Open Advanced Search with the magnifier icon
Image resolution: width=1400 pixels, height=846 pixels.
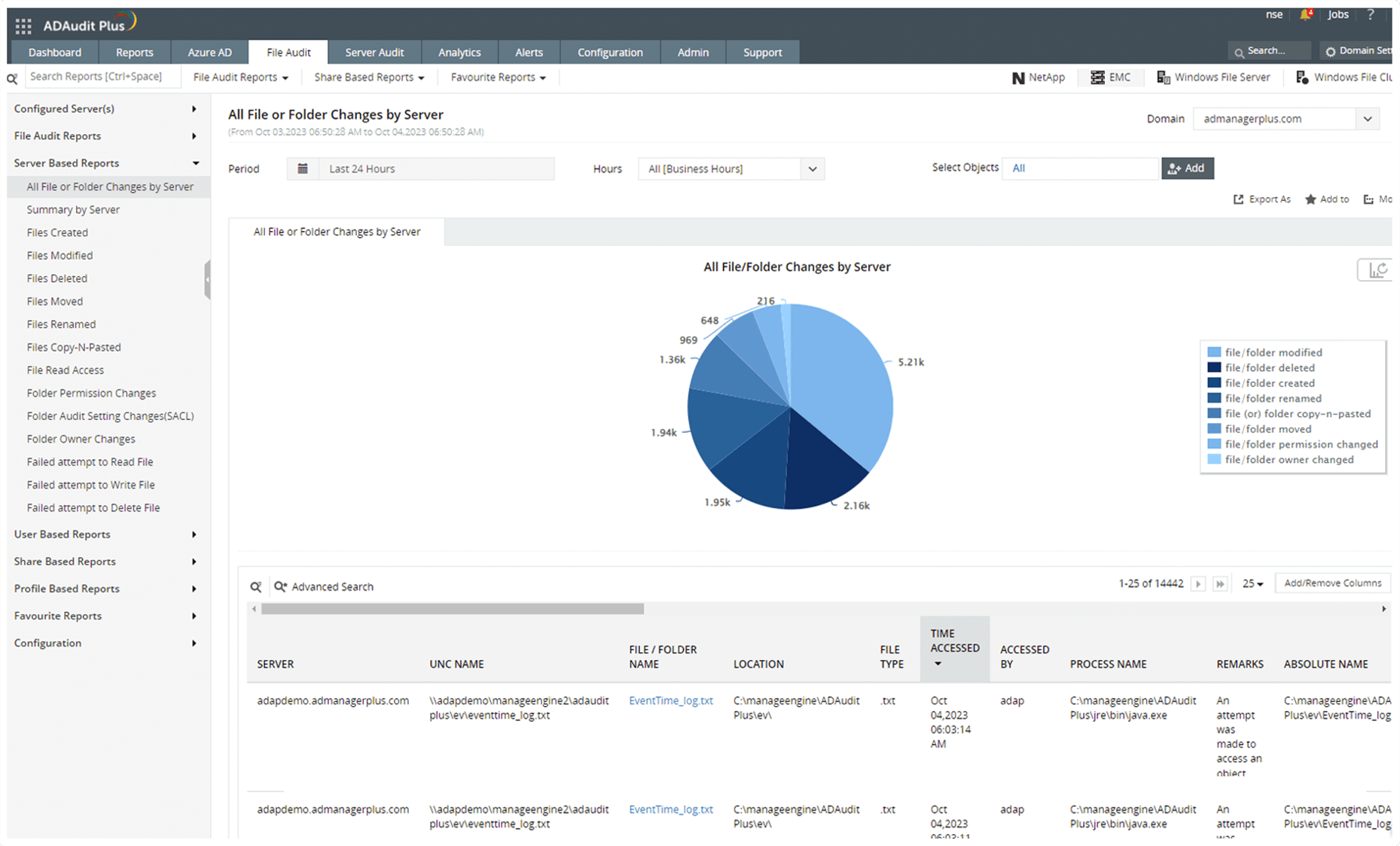pos(279,586)
